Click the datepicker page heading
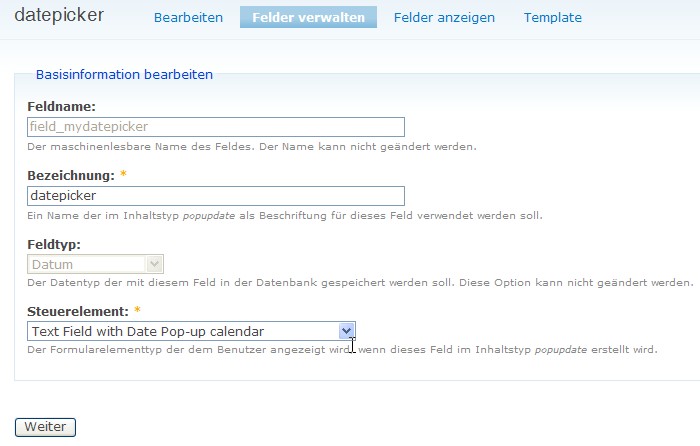Screen dimensions: 700x446 [59, 16]
